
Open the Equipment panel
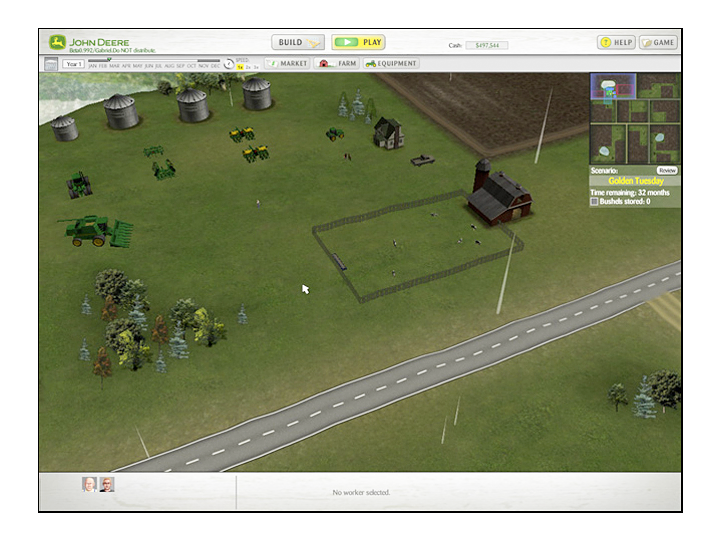(x=391, y=63)
